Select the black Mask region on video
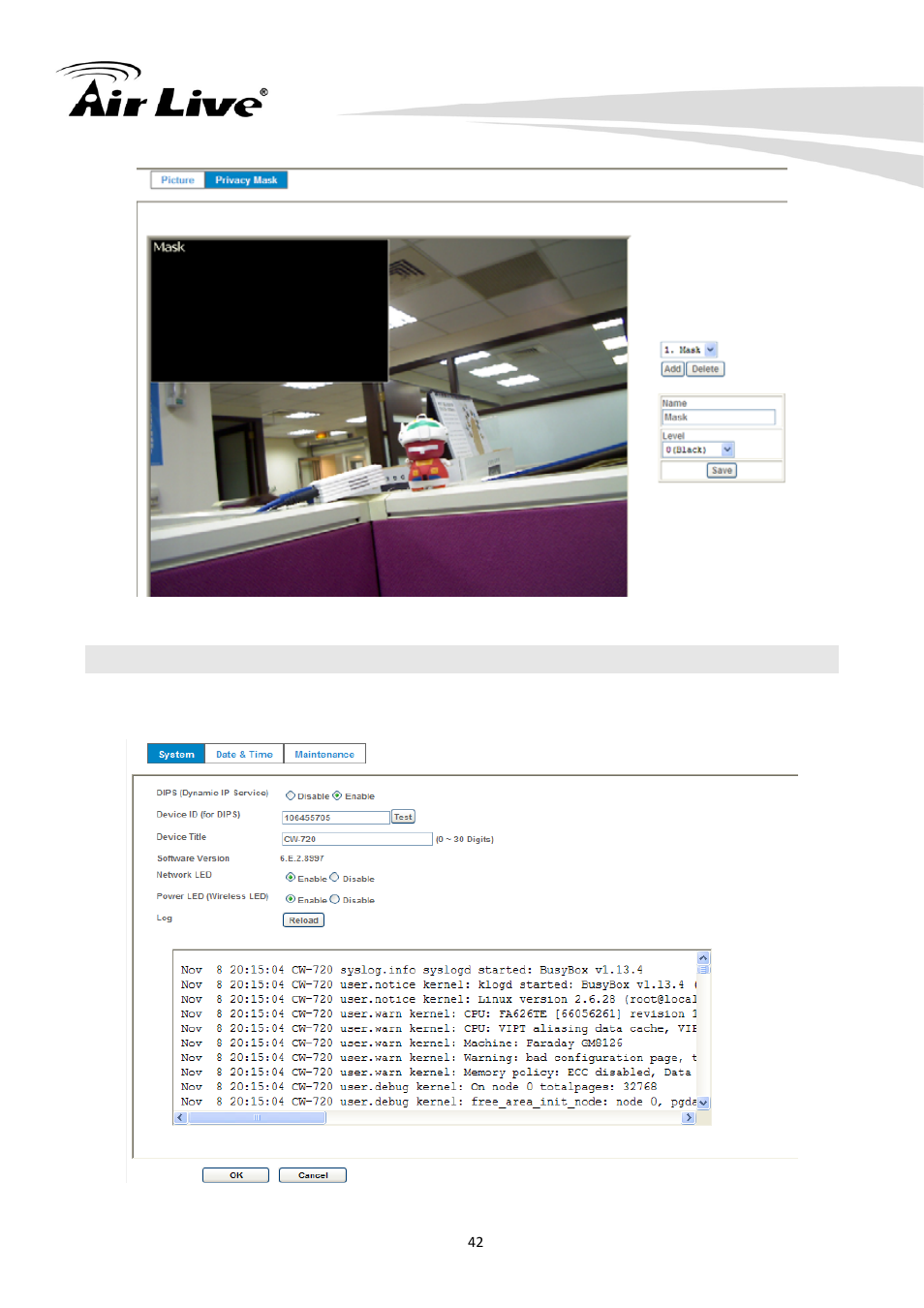Screen dimensions: 924x1308 tap(269, 310)
